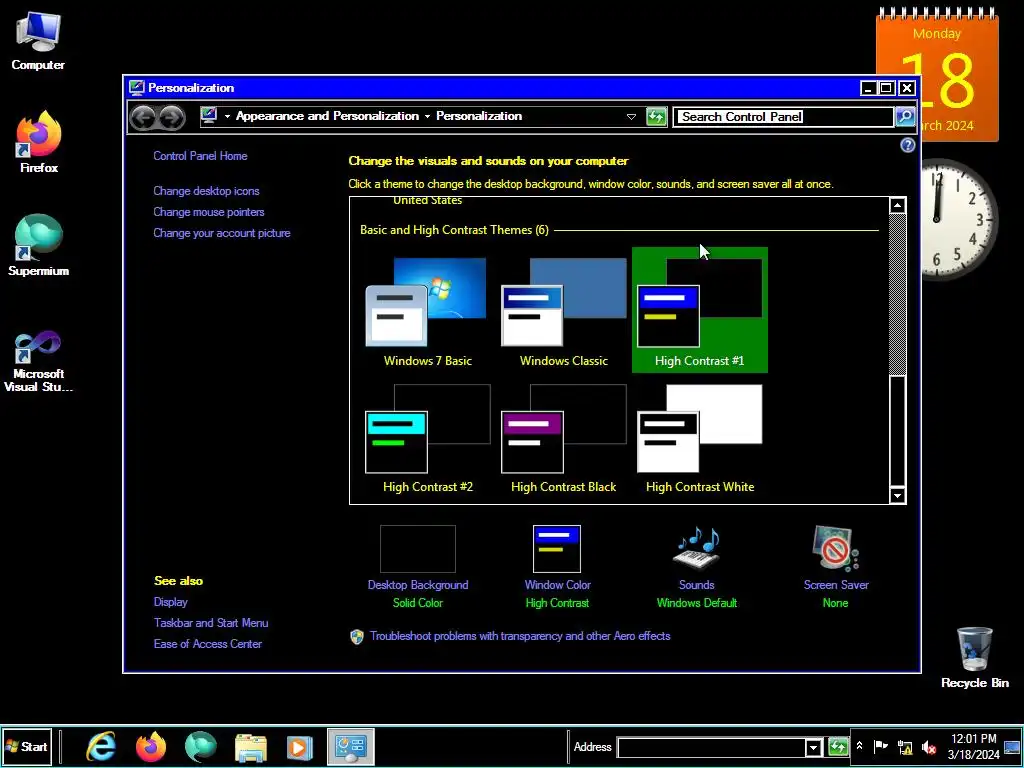Click the Back navigation arrow
1024x768 pixels.
142,118
